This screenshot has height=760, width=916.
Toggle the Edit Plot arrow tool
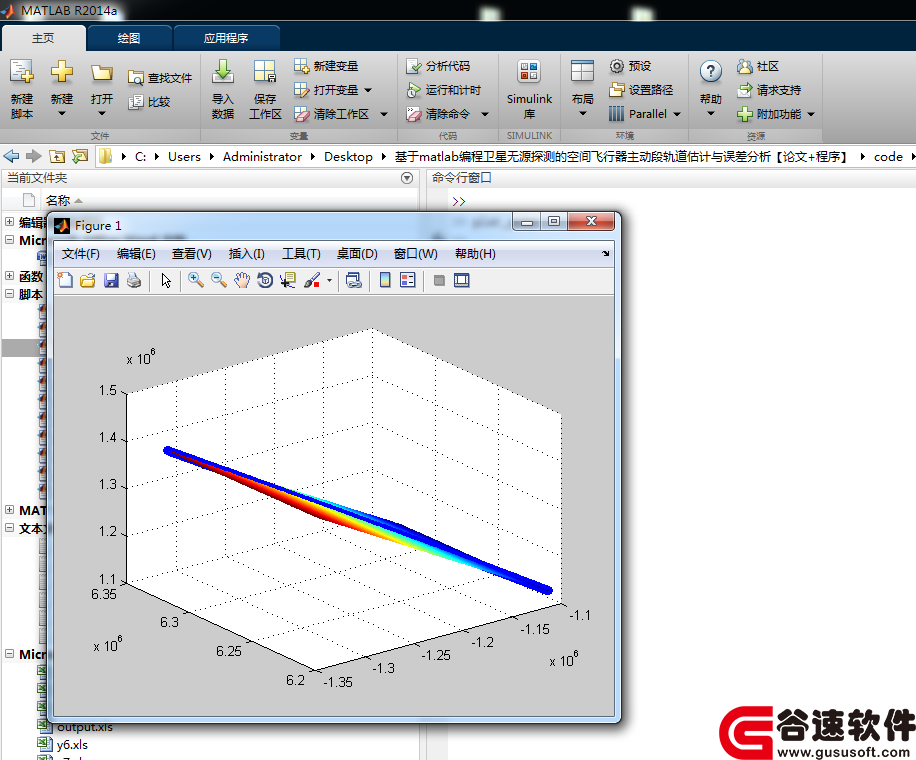(166, 280)
